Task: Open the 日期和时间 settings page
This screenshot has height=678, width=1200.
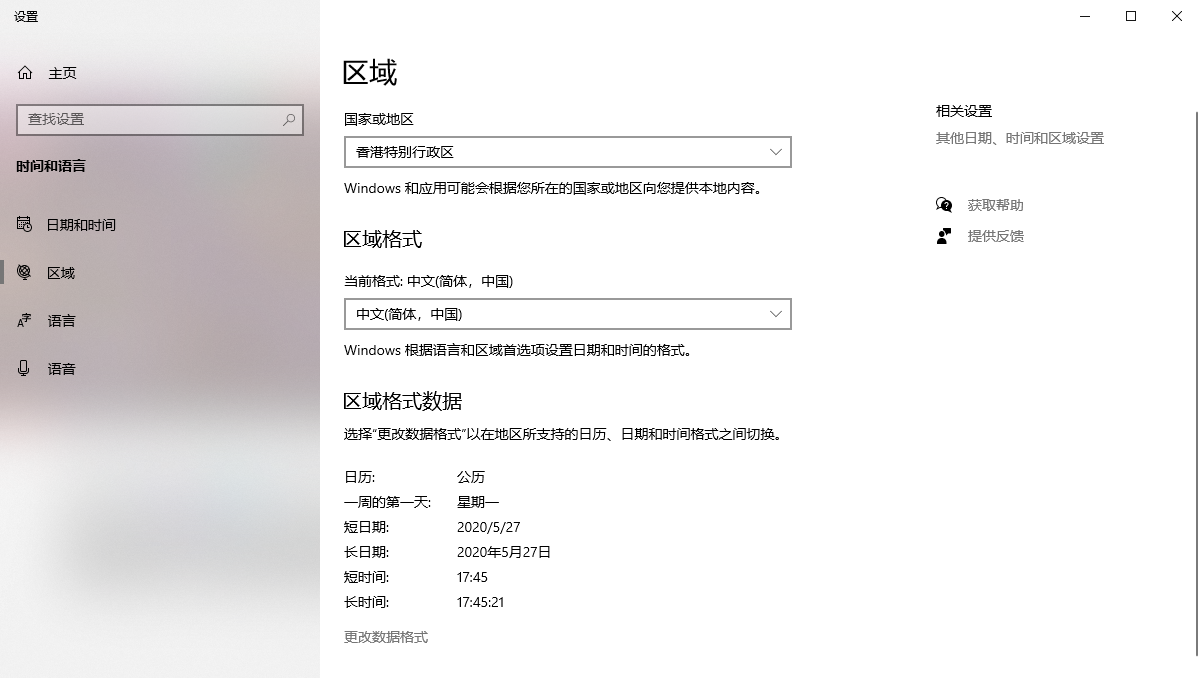Action: tap(160, 224)
